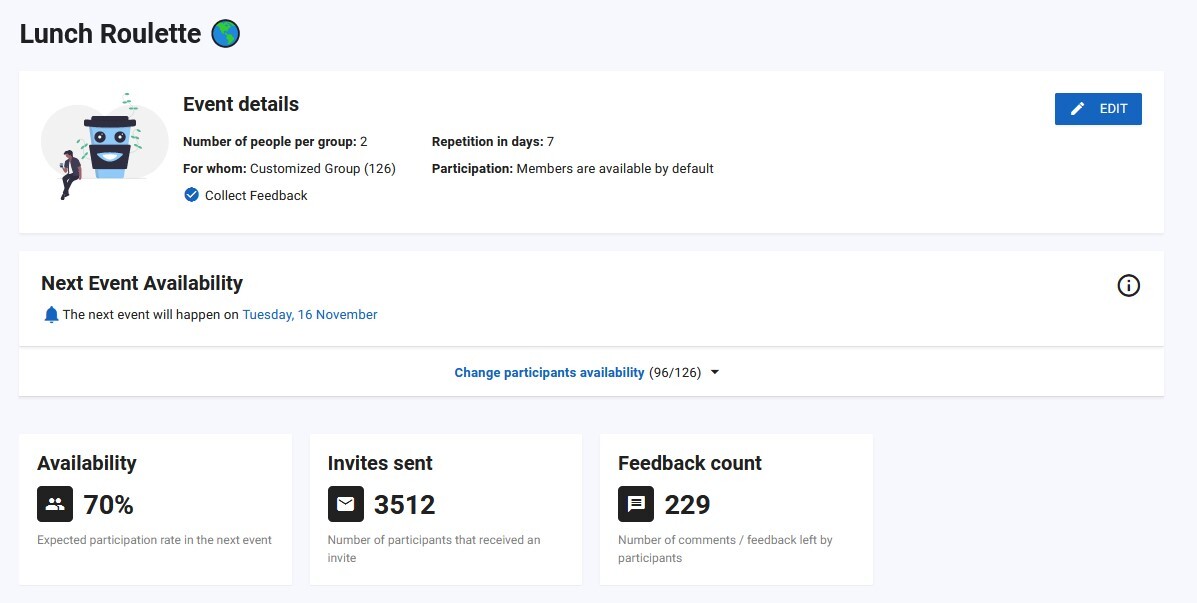Click the people icon in Availability card

[55, 504]
